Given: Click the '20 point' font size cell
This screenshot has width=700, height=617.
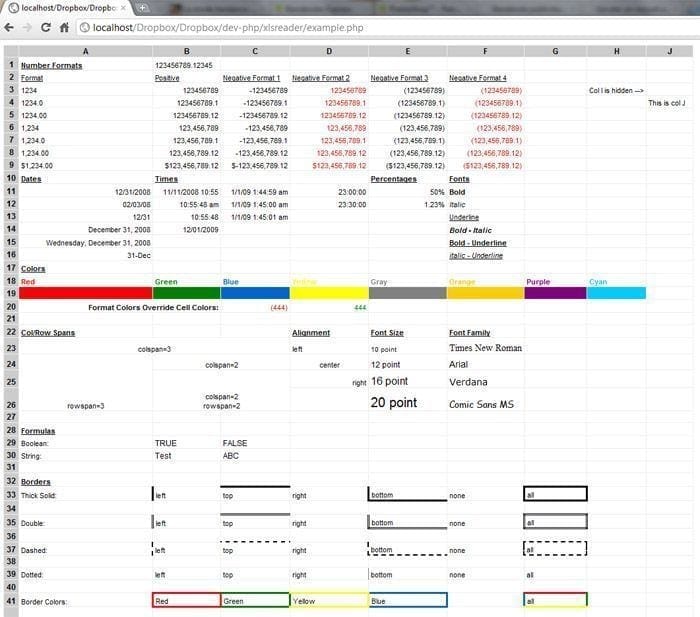Looking at the screenshot, I should click(394, 403).
